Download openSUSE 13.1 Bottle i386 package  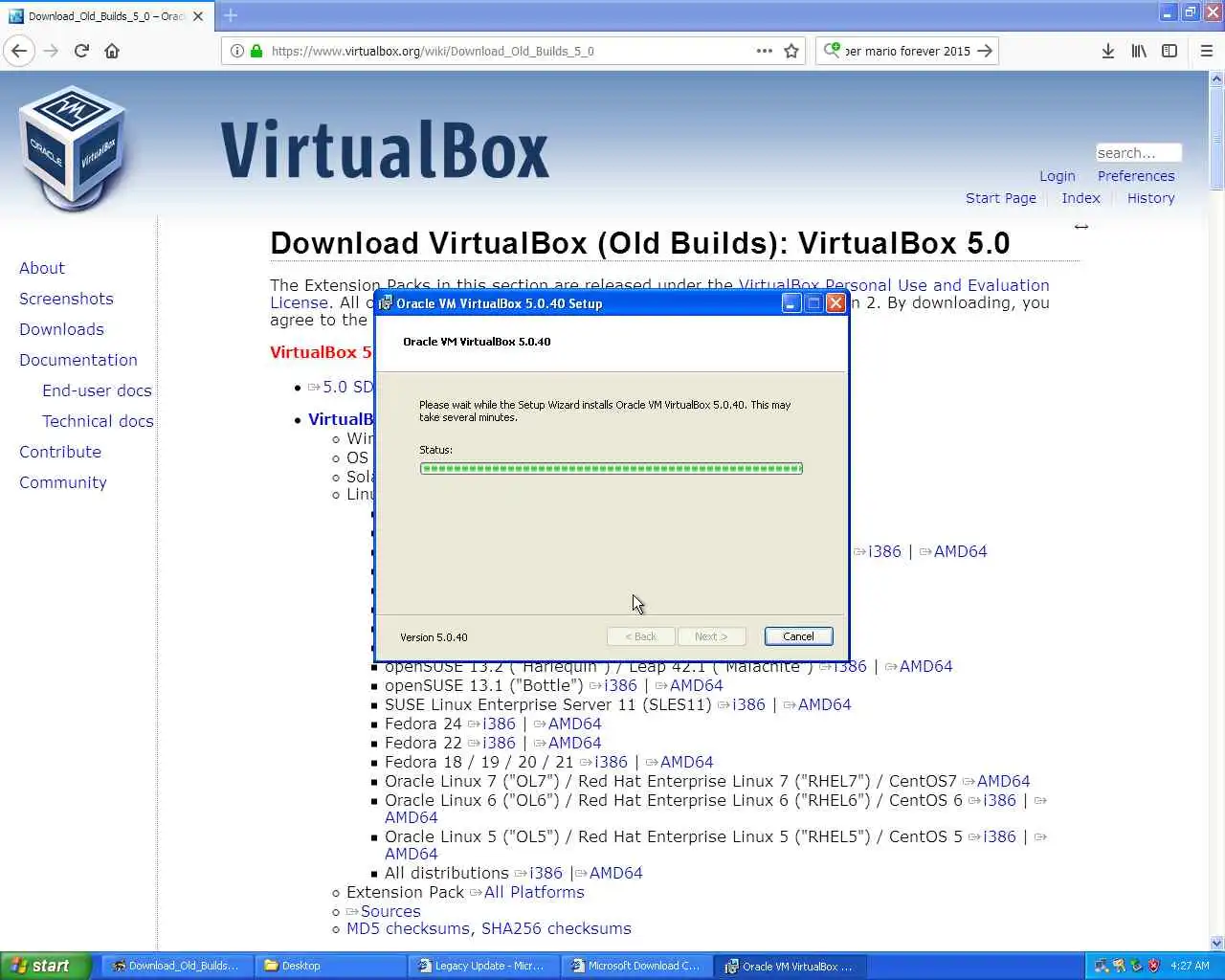tap(620, 685)
